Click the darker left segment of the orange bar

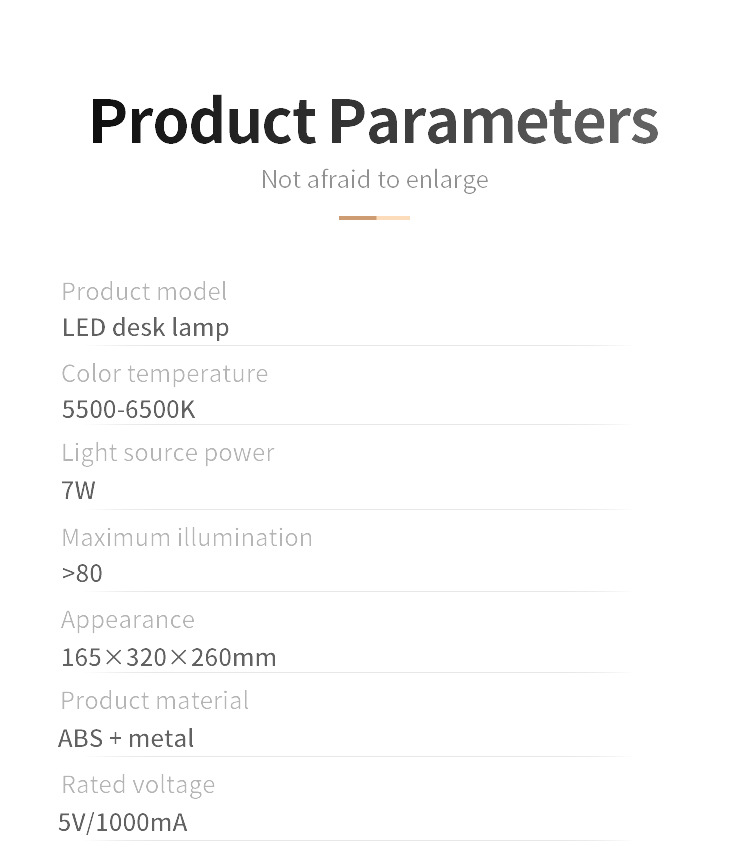tap(357, 217)
